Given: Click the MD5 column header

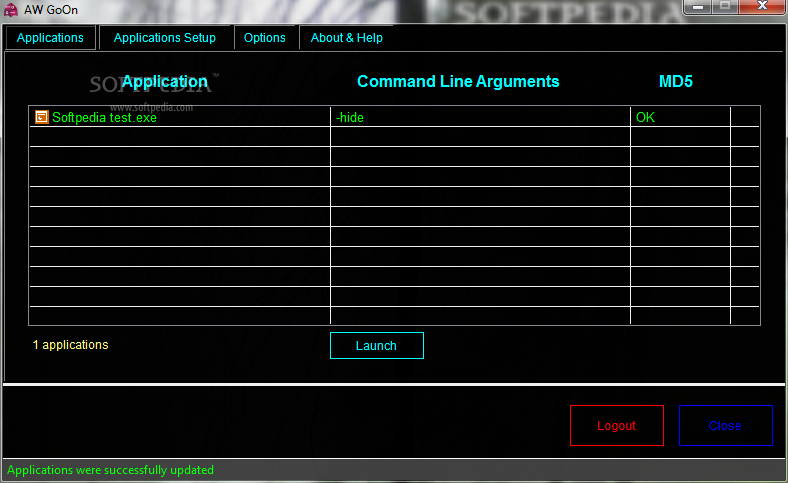Looking at the screenshot, I should pyautogui.click(x=675, y=81).
